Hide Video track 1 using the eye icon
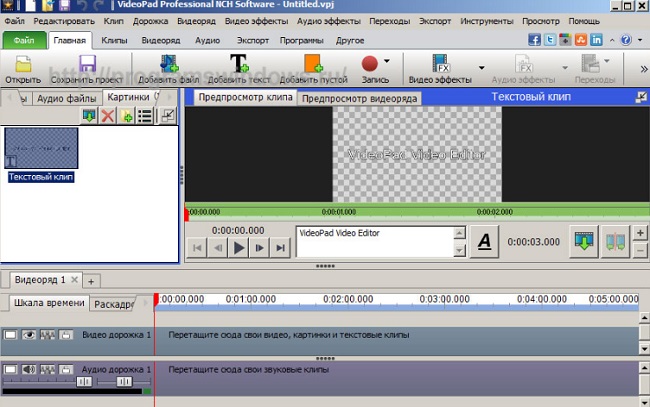 [x=29, y=334]
